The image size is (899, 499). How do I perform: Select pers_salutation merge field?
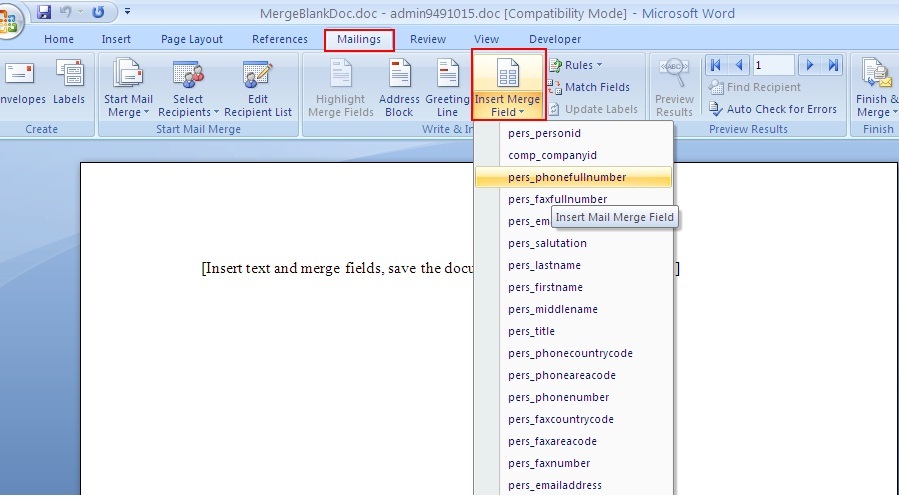573,243
